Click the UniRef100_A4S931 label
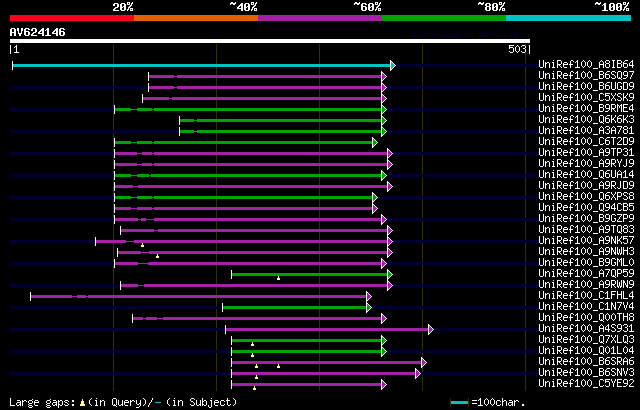This screenshot has height=410, width=640. click(x=586, y=329)
